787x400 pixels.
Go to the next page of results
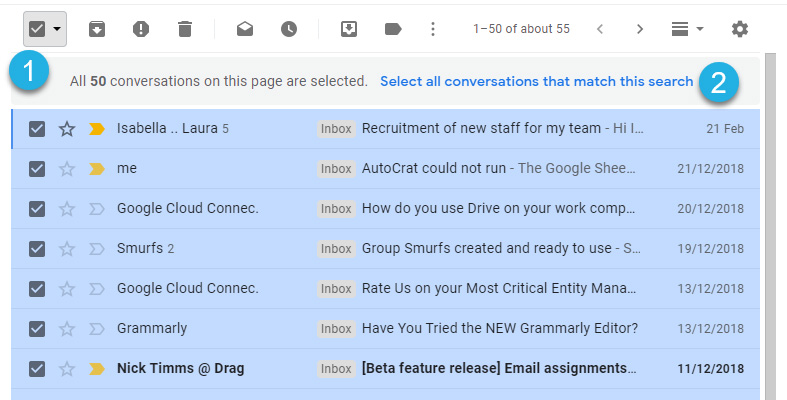[x=639, y=29]
